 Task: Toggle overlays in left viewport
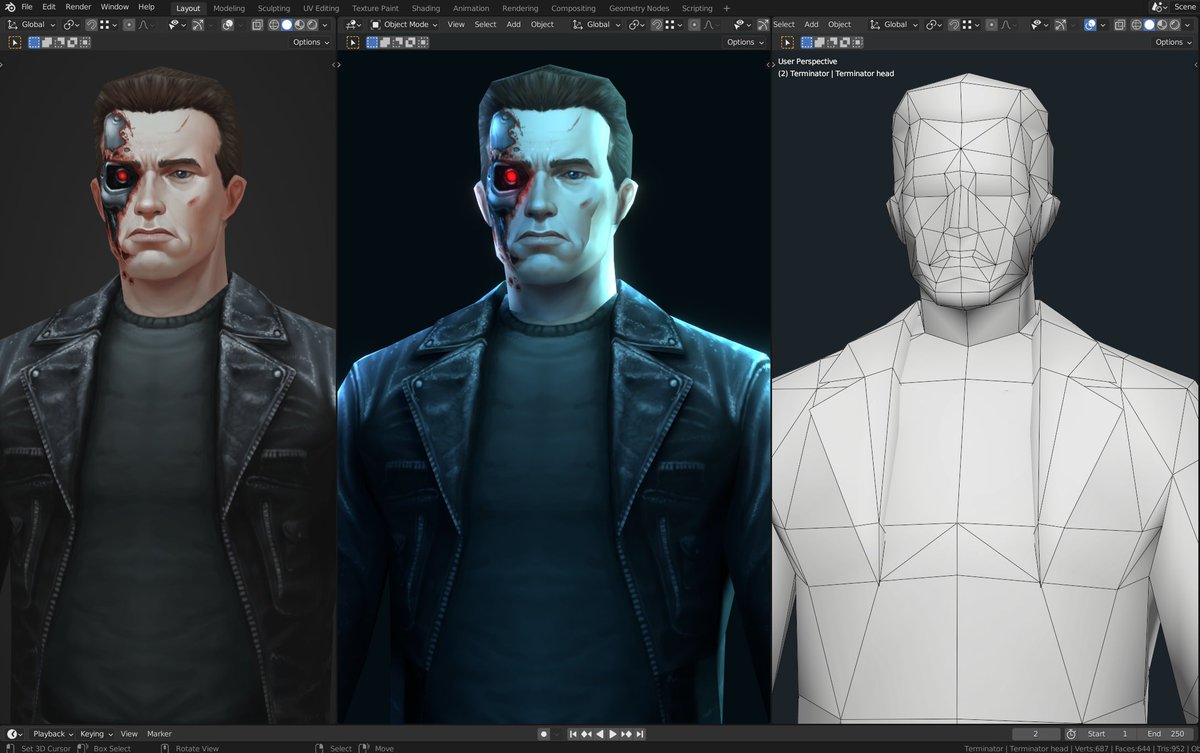pos(228,25)
